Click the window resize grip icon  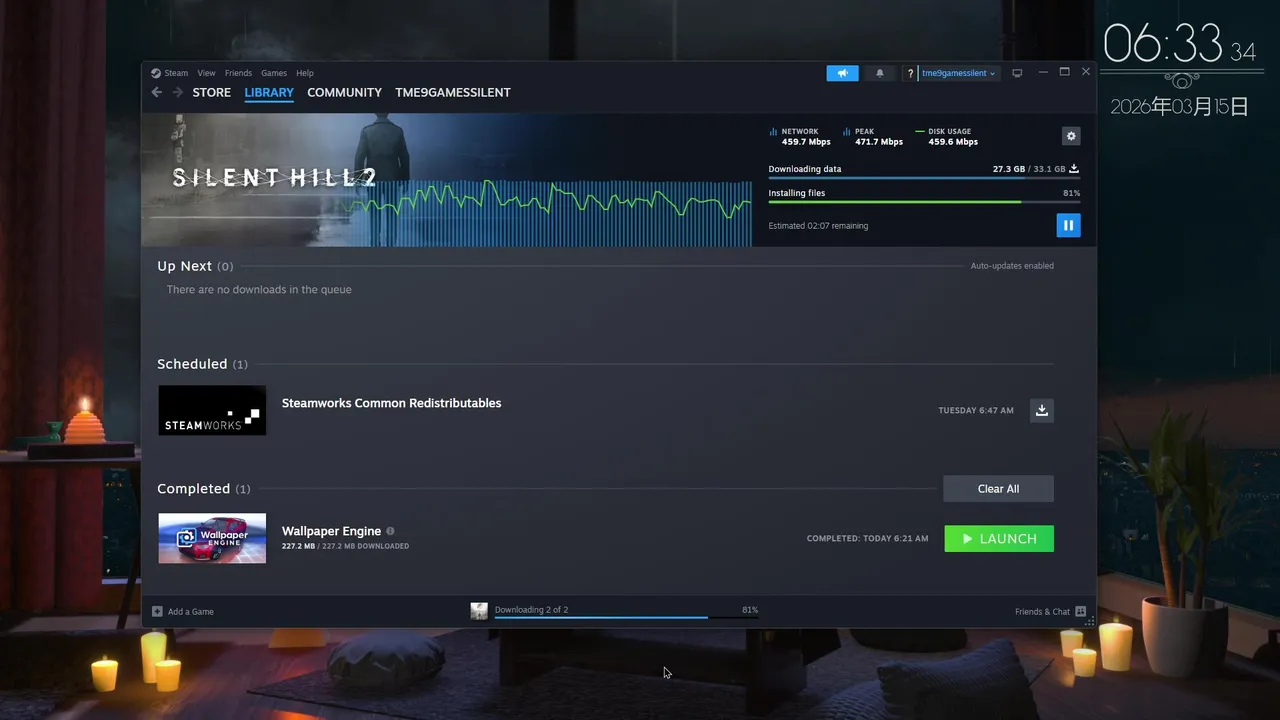tap(1090, 621)
